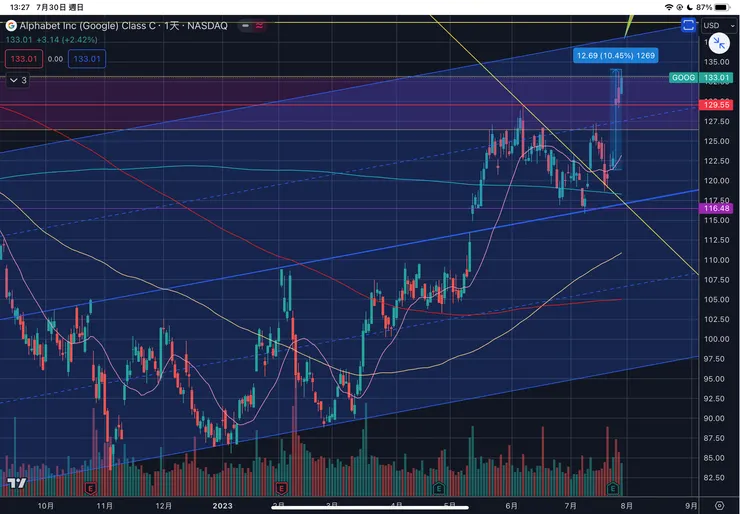Open the November earnings E marker

(90, 488)
